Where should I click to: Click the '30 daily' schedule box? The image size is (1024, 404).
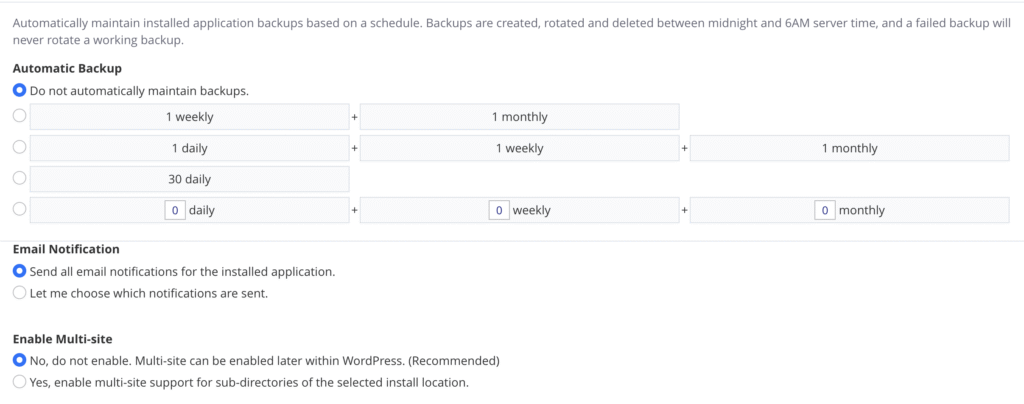tap(190, 179)
